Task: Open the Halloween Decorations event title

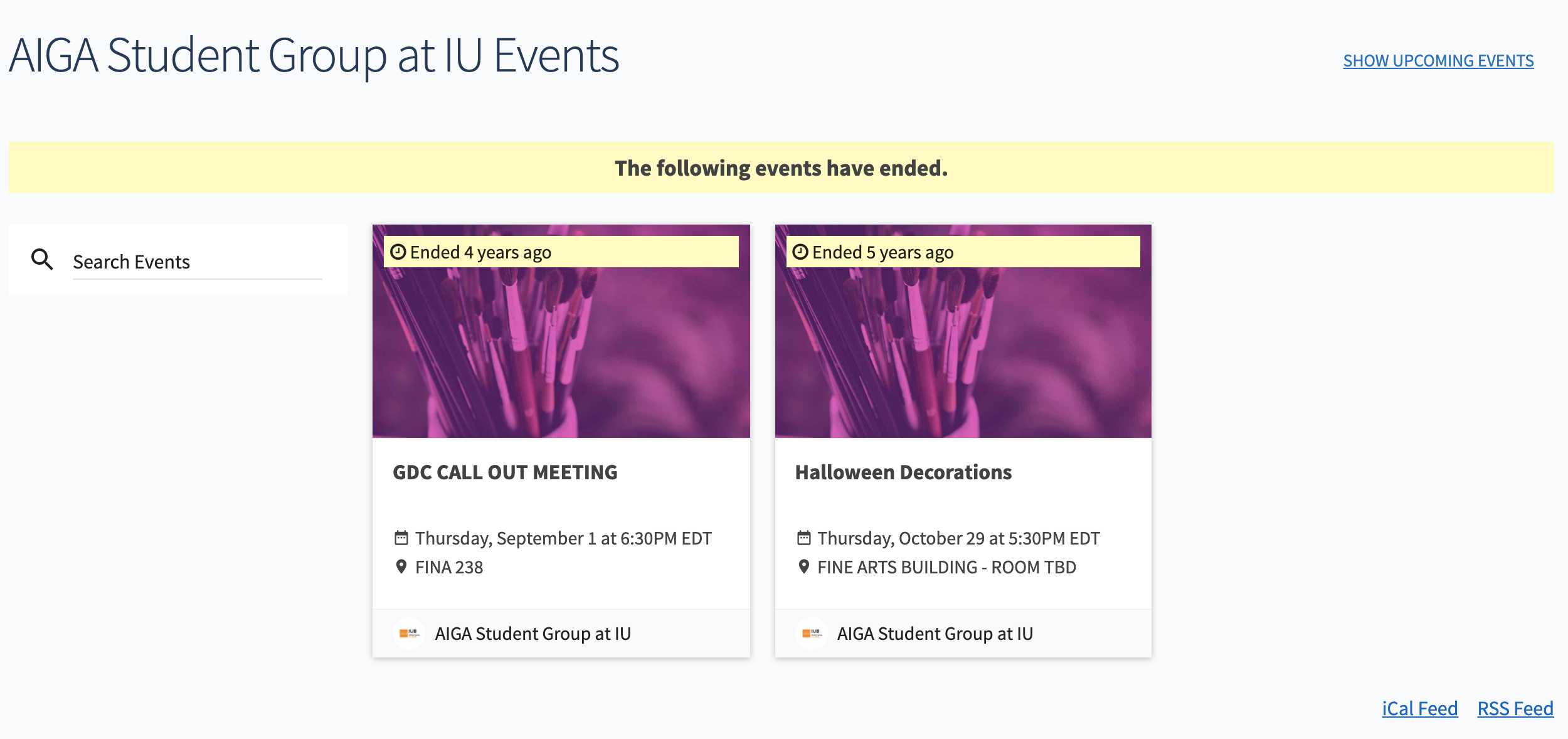Action: (x=903, y=472)
